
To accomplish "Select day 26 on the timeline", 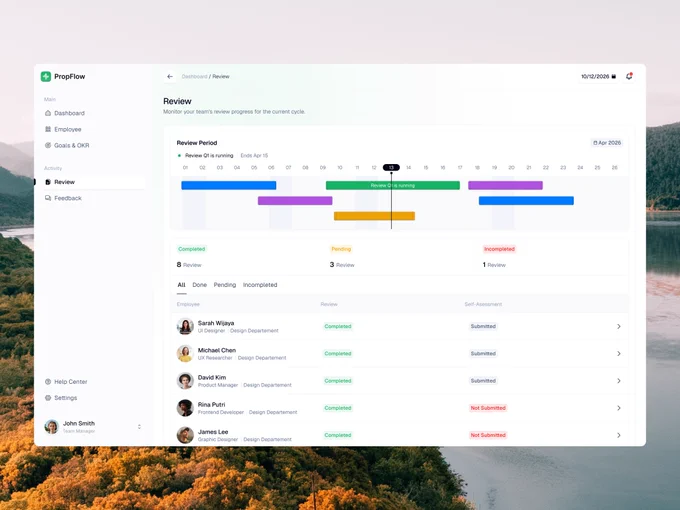I will coord(615,167).
